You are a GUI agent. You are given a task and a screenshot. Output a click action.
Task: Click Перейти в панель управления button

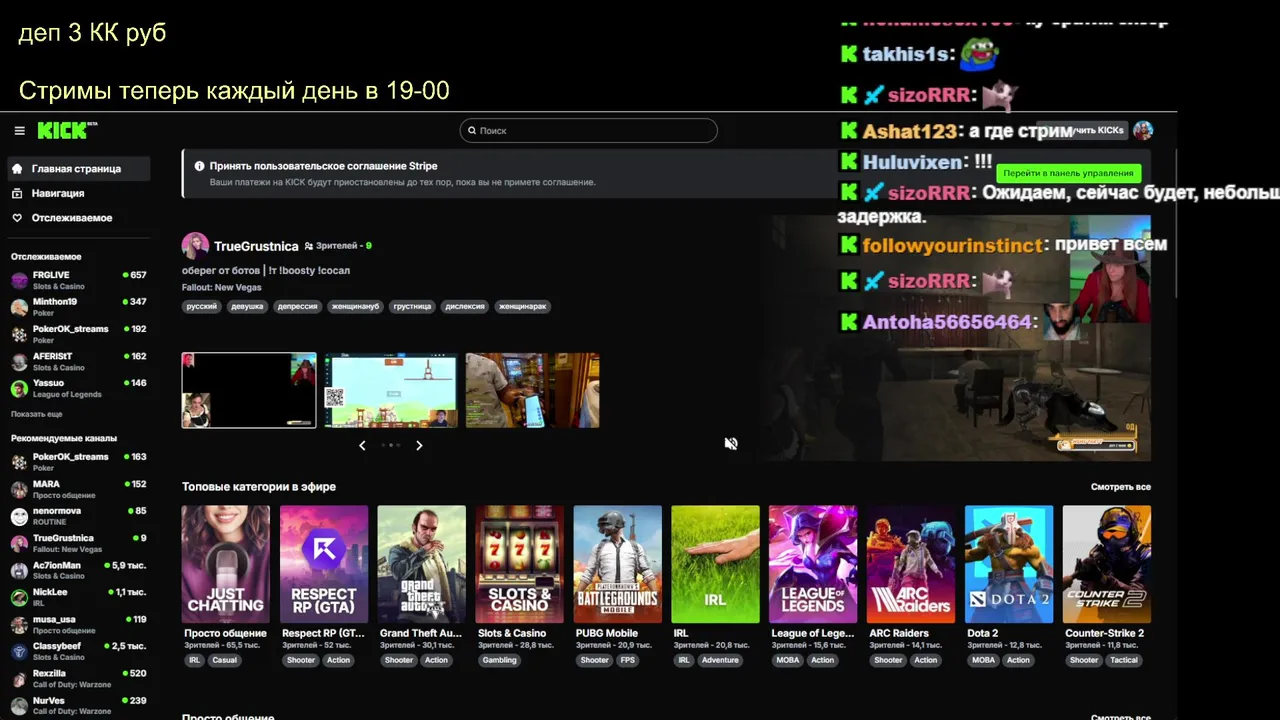click(1068, 173)
